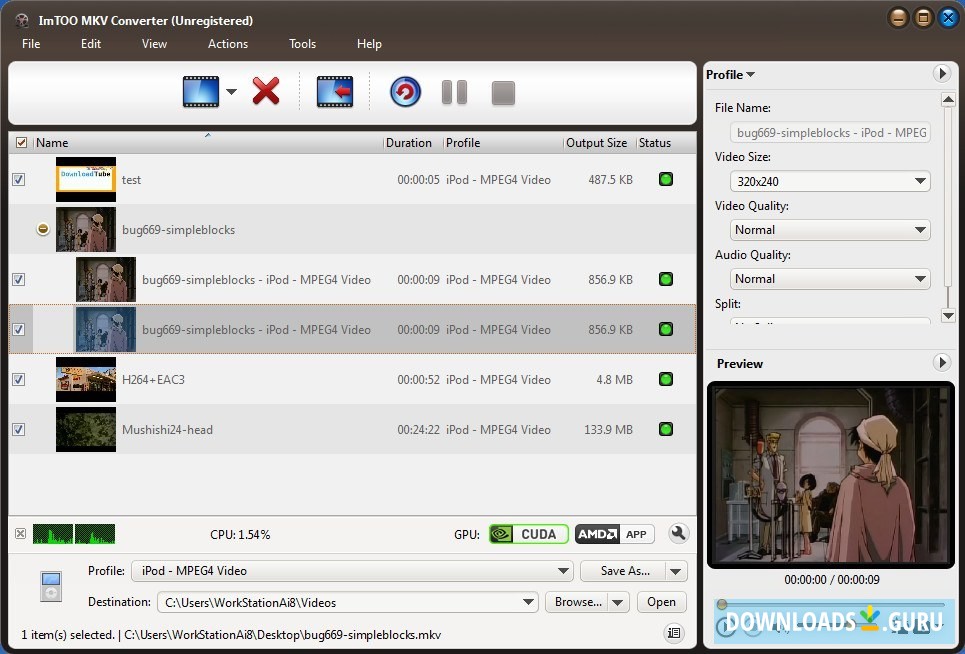Select the H264+EAC3 thumbnail
The image size is (965, 654).
pos(86,379)
